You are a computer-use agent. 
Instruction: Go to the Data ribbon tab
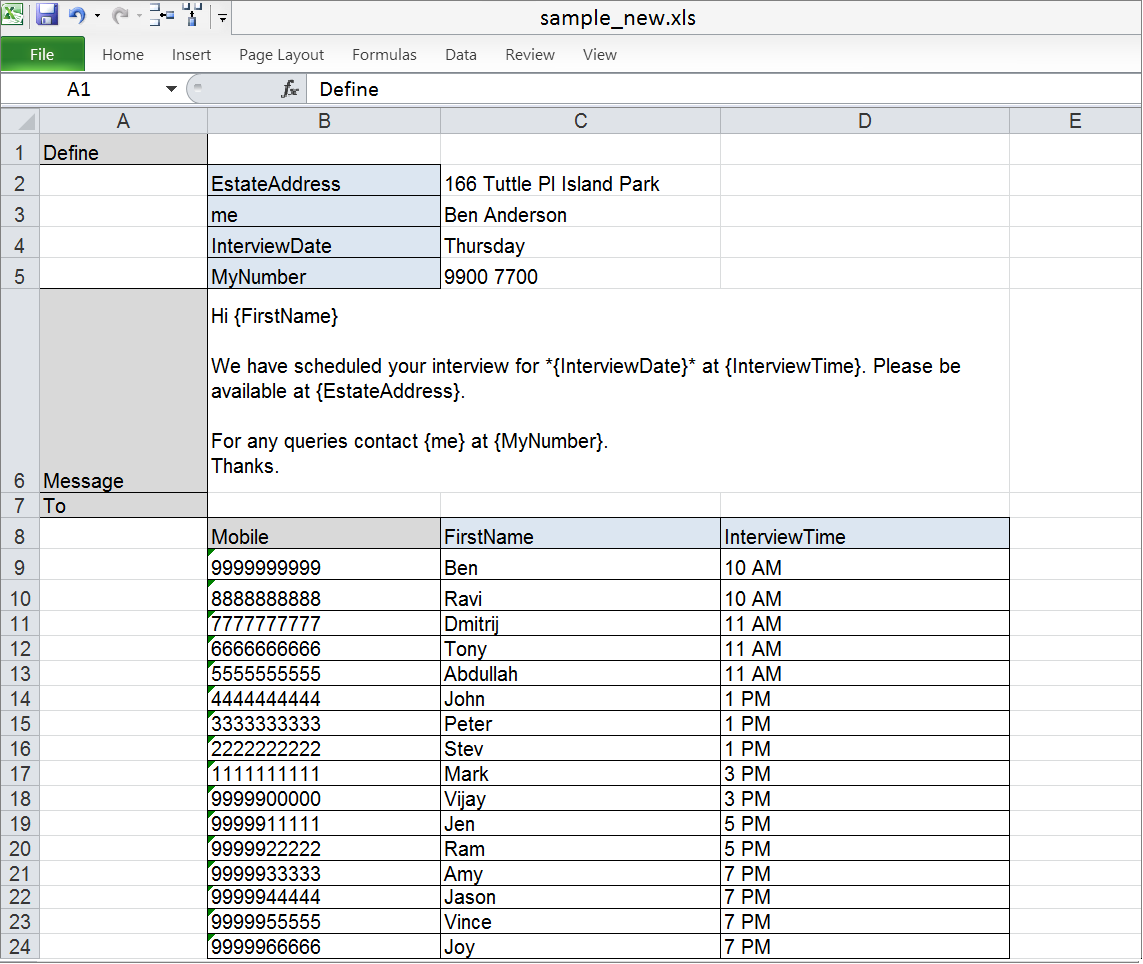[x=461, y=55]
